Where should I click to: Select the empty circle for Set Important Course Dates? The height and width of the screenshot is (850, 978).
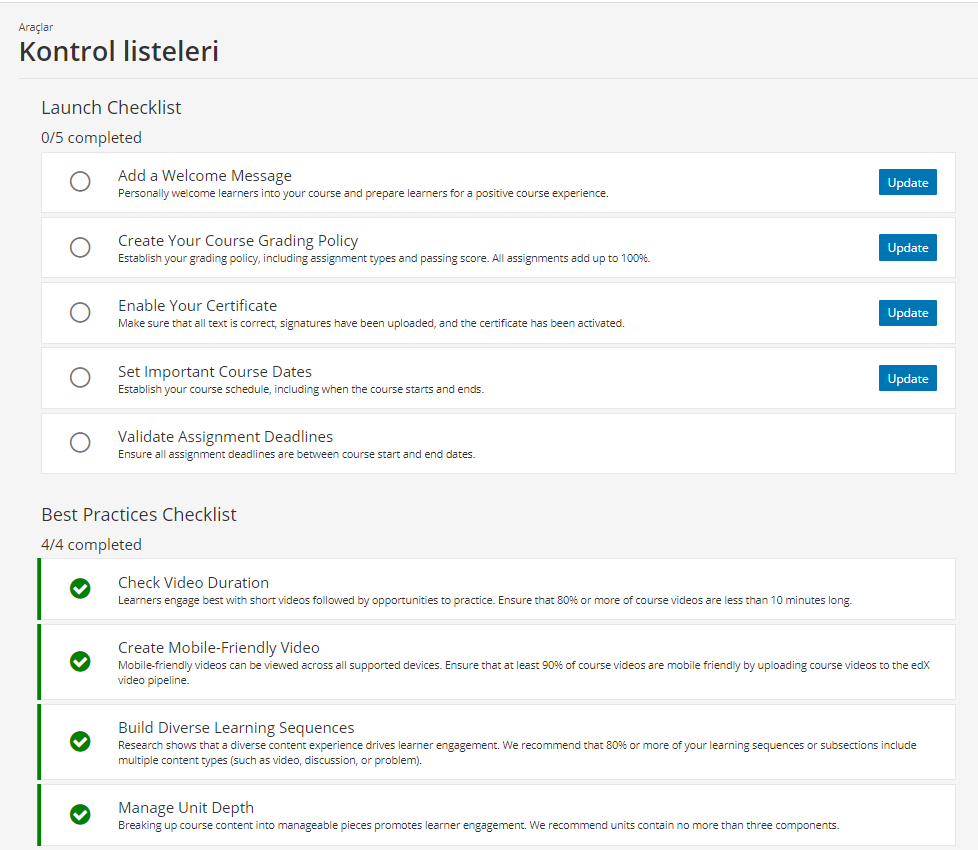80,377
